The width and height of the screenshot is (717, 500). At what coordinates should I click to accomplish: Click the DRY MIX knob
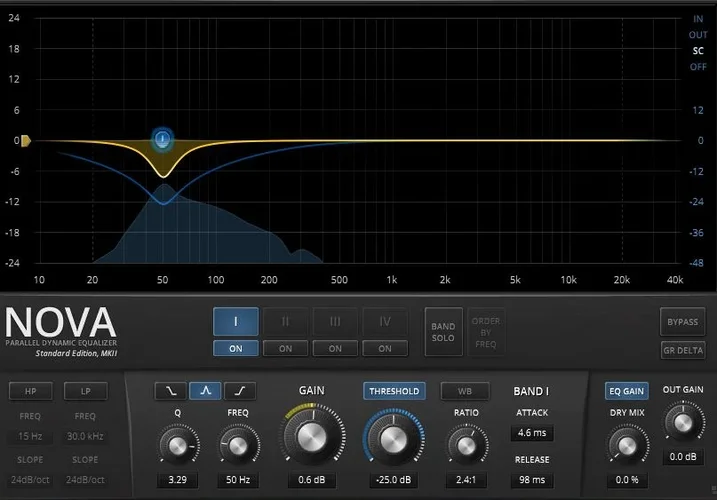point(627,446)
